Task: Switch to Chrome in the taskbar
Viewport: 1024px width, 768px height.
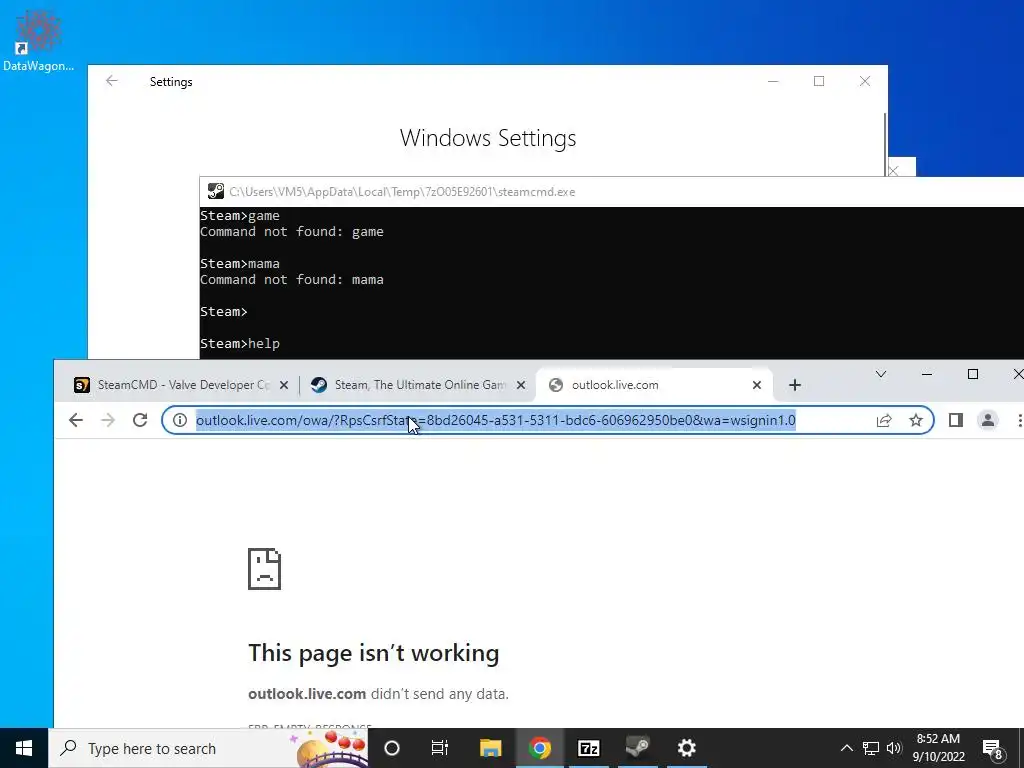Action: (539, 748)
